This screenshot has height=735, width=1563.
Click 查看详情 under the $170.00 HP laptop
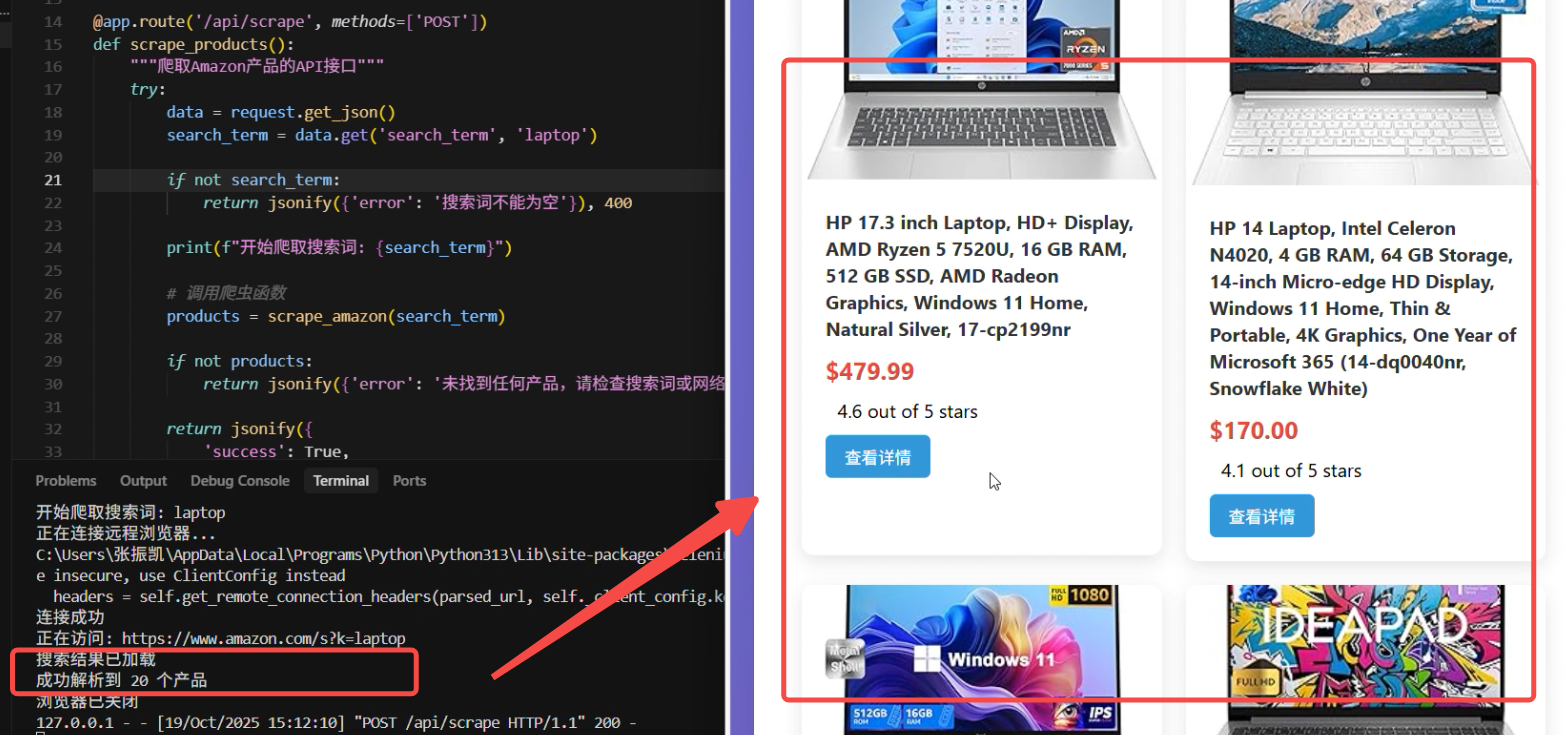(1262, 516)
